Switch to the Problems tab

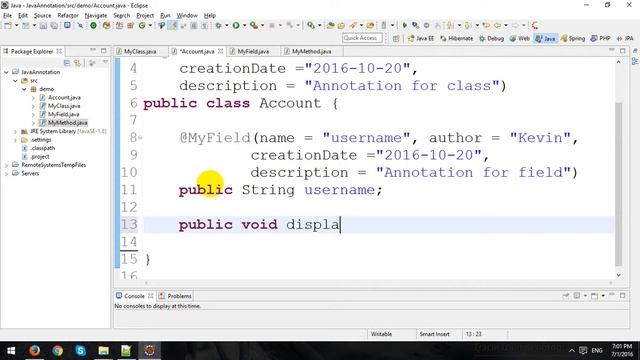point(175,296)
